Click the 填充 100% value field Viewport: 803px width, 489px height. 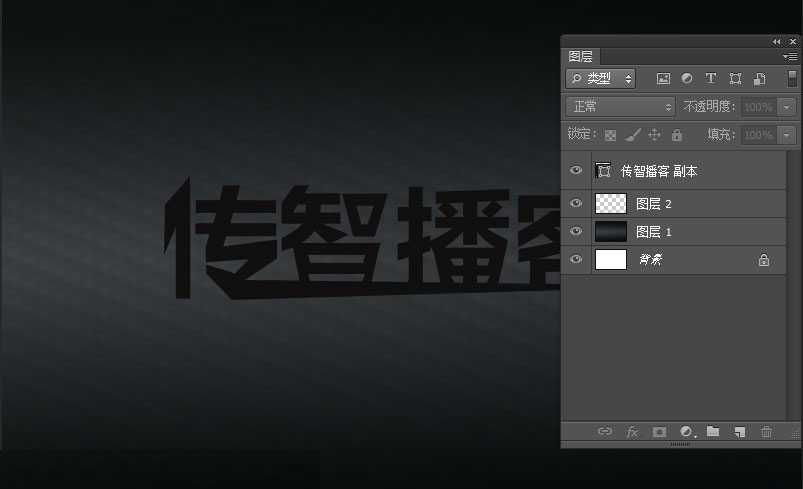click(x=759, y=135)
